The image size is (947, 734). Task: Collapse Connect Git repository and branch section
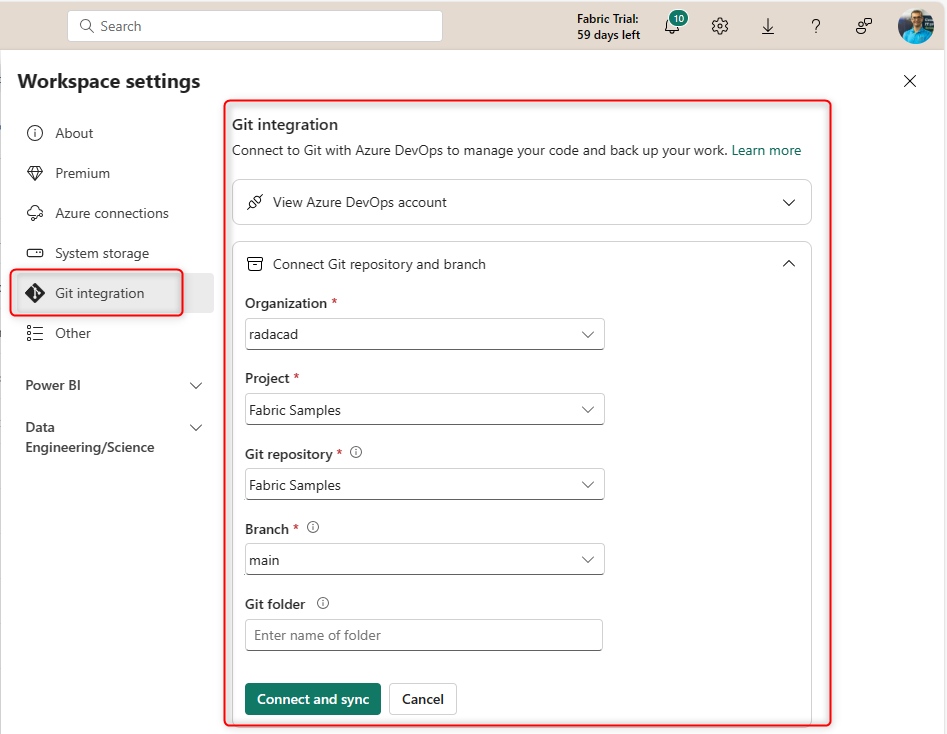click(789, 264)
